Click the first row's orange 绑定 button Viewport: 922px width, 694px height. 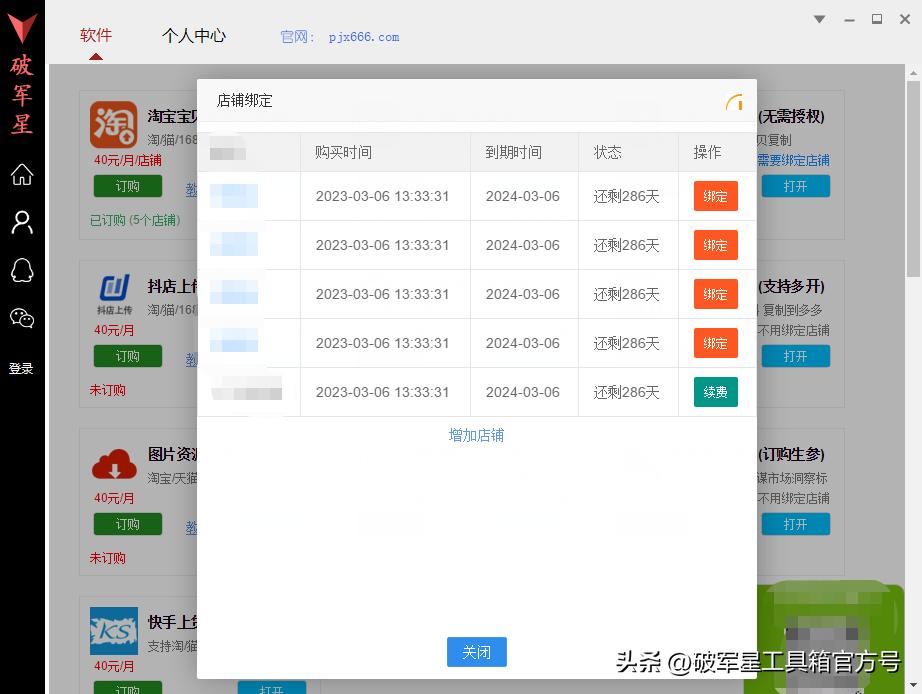tap(715, 196)
